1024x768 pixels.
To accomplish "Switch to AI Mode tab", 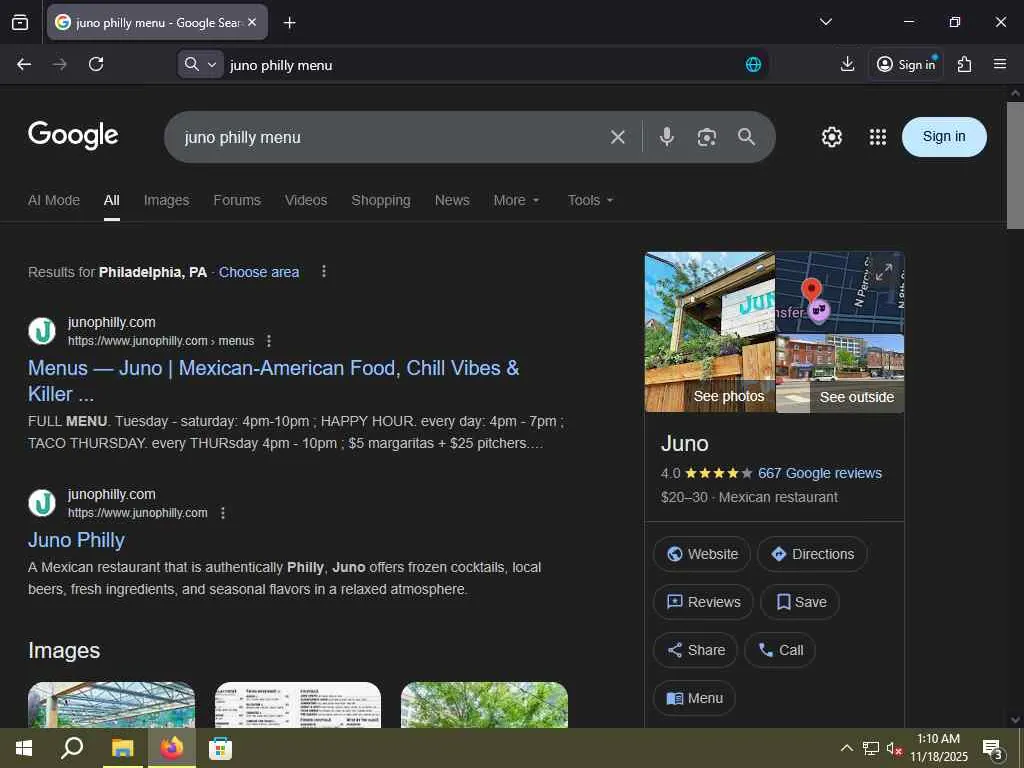I will pyautogui.click(x=54, y=200).
